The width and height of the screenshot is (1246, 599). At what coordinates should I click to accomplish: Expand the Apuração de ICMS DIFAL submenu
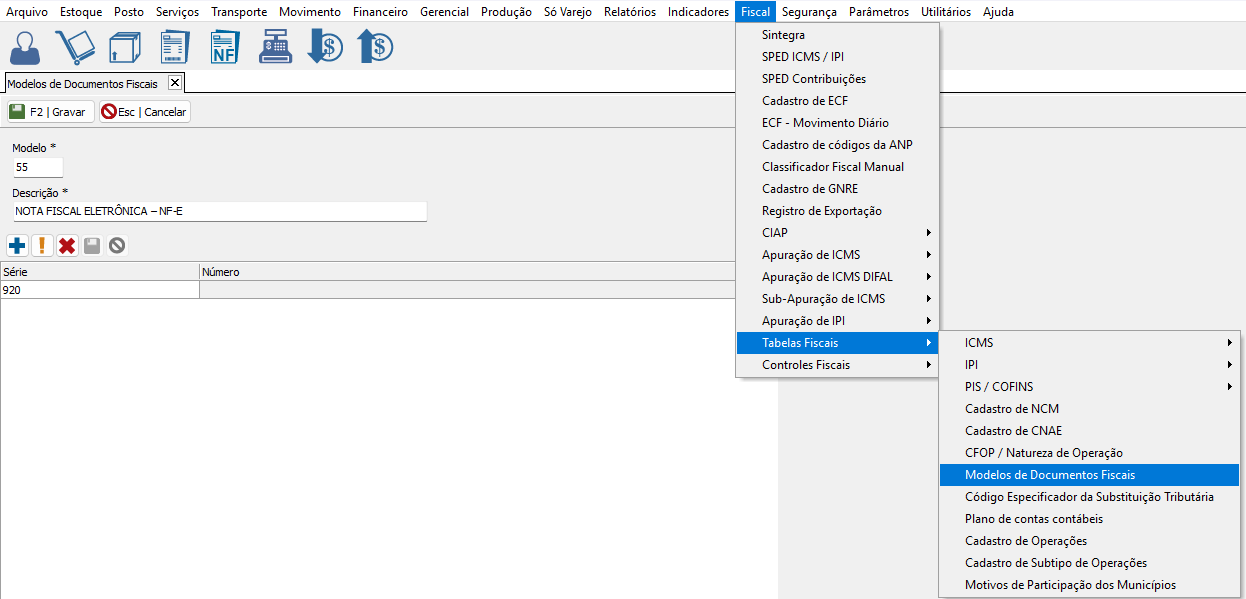coord(836,277)
